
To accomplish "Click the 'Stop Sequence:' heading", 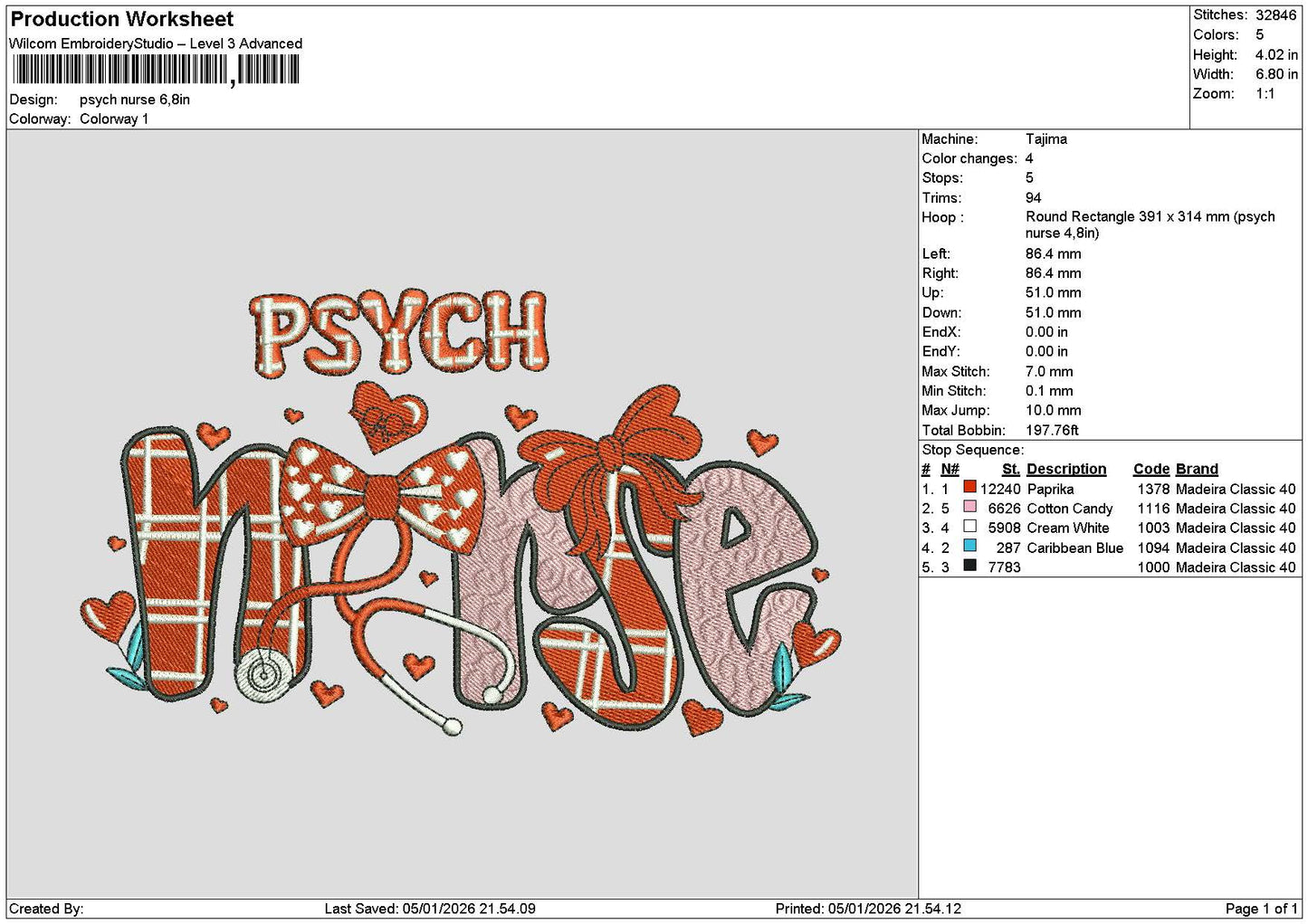I will (973, 451).
